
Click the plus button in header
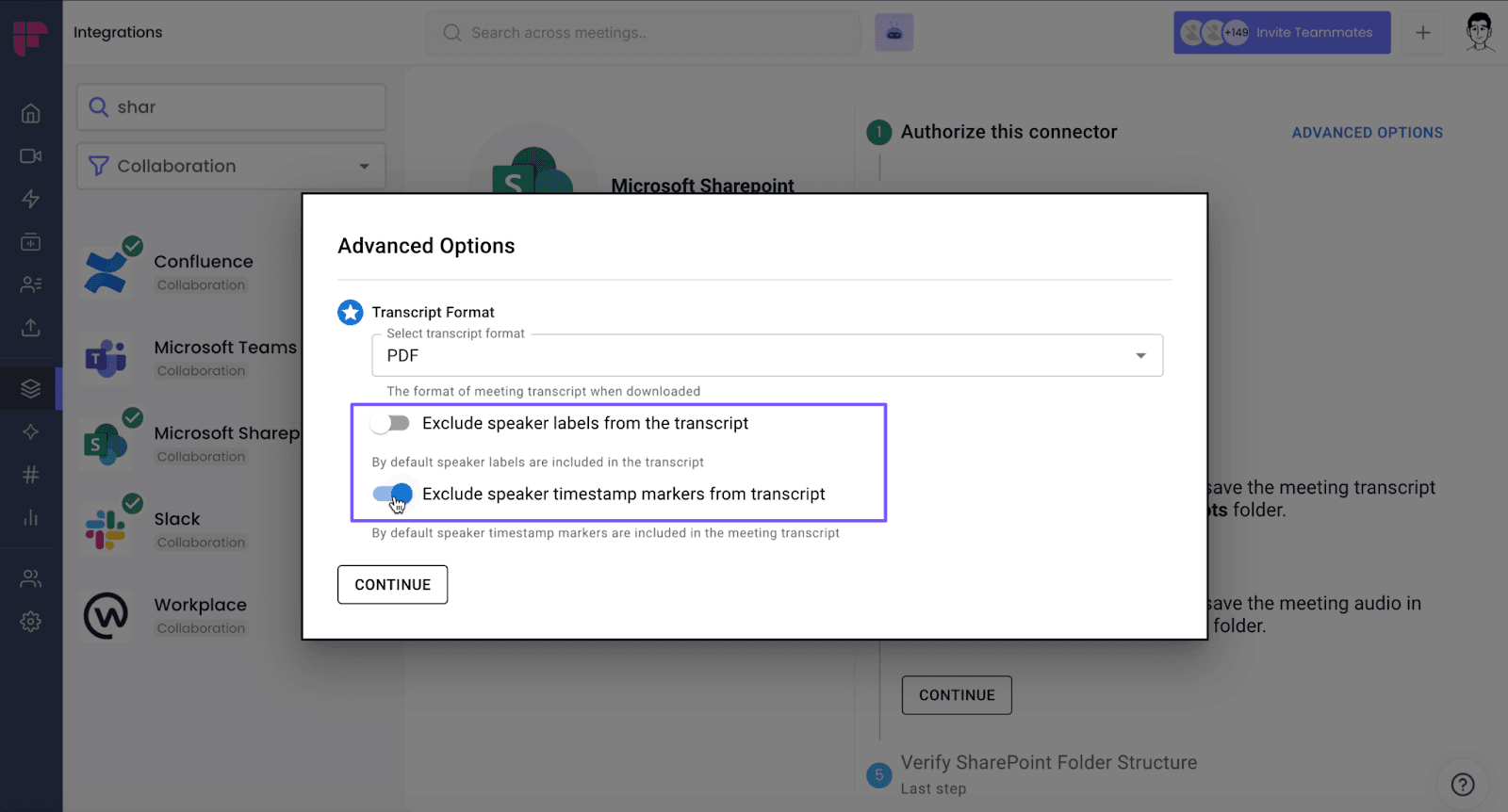[x=1423, y=33]
